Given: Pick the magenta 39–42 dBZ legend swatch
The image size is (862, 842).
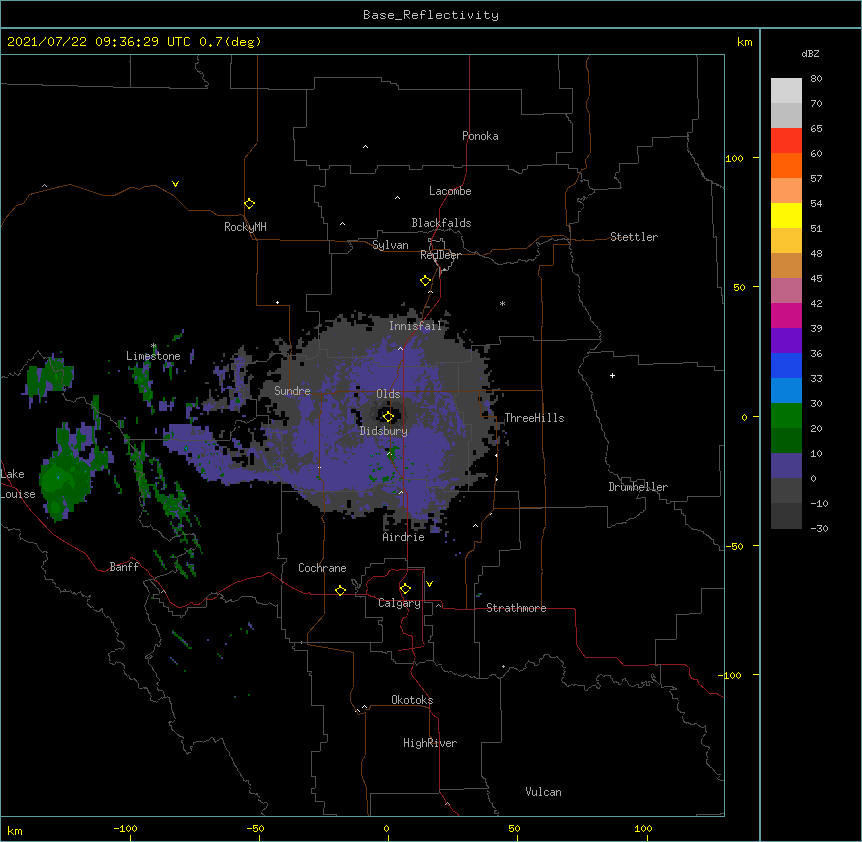Looking at the screenshot, I should coord(786,316).
